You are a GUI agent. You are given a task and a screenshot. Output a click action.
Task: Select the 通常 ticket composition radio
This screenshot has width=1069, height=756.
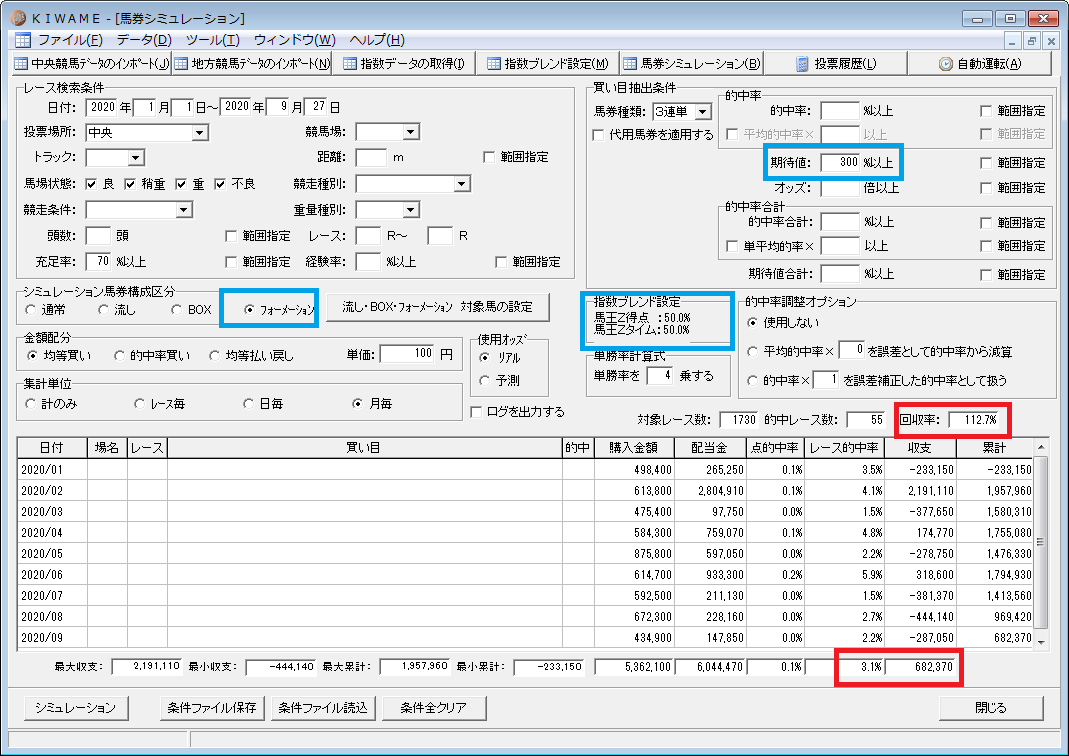pyautogui.click(x=31, y=309)
